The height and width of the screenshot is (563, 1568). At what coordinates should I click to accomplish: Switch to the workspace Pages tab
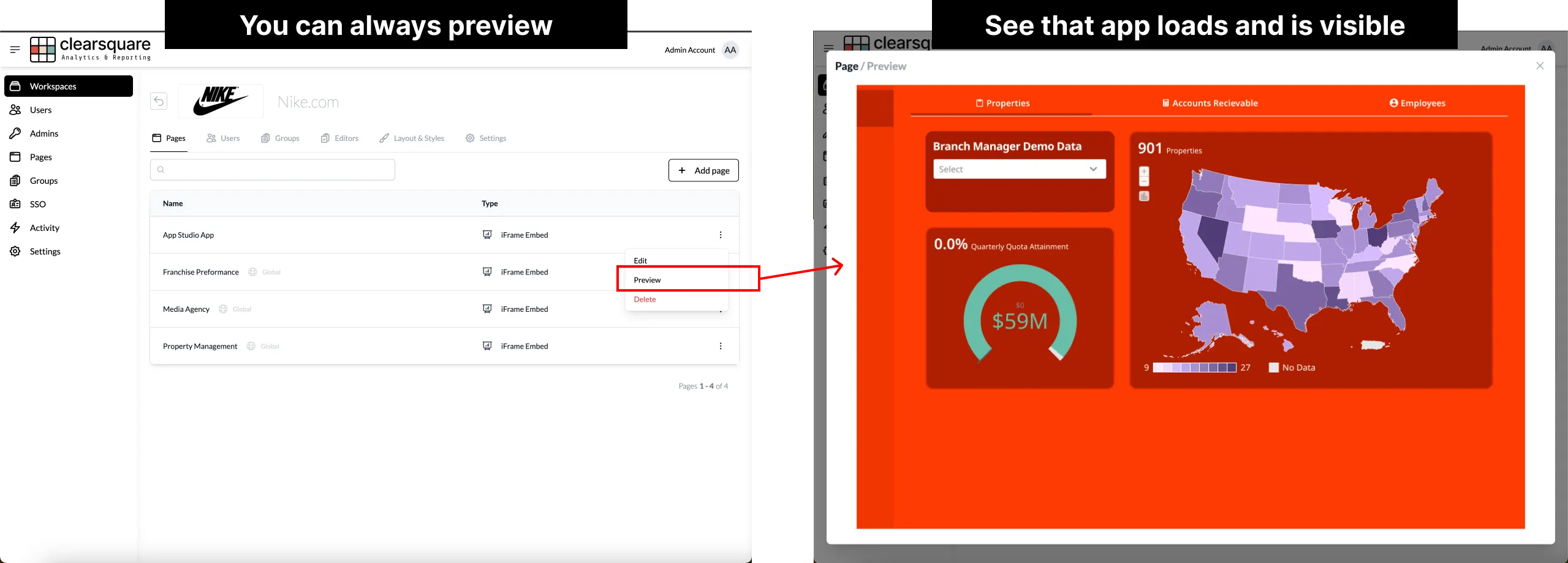(169, 138)
